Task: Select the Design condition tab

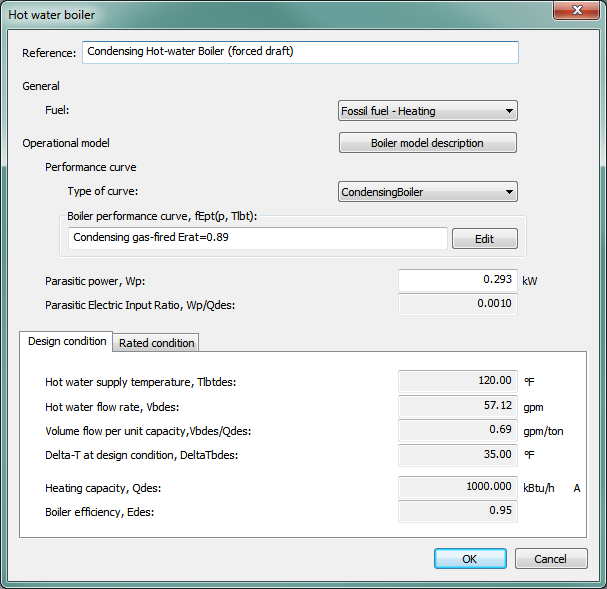Action: click(x=67, y=342)
